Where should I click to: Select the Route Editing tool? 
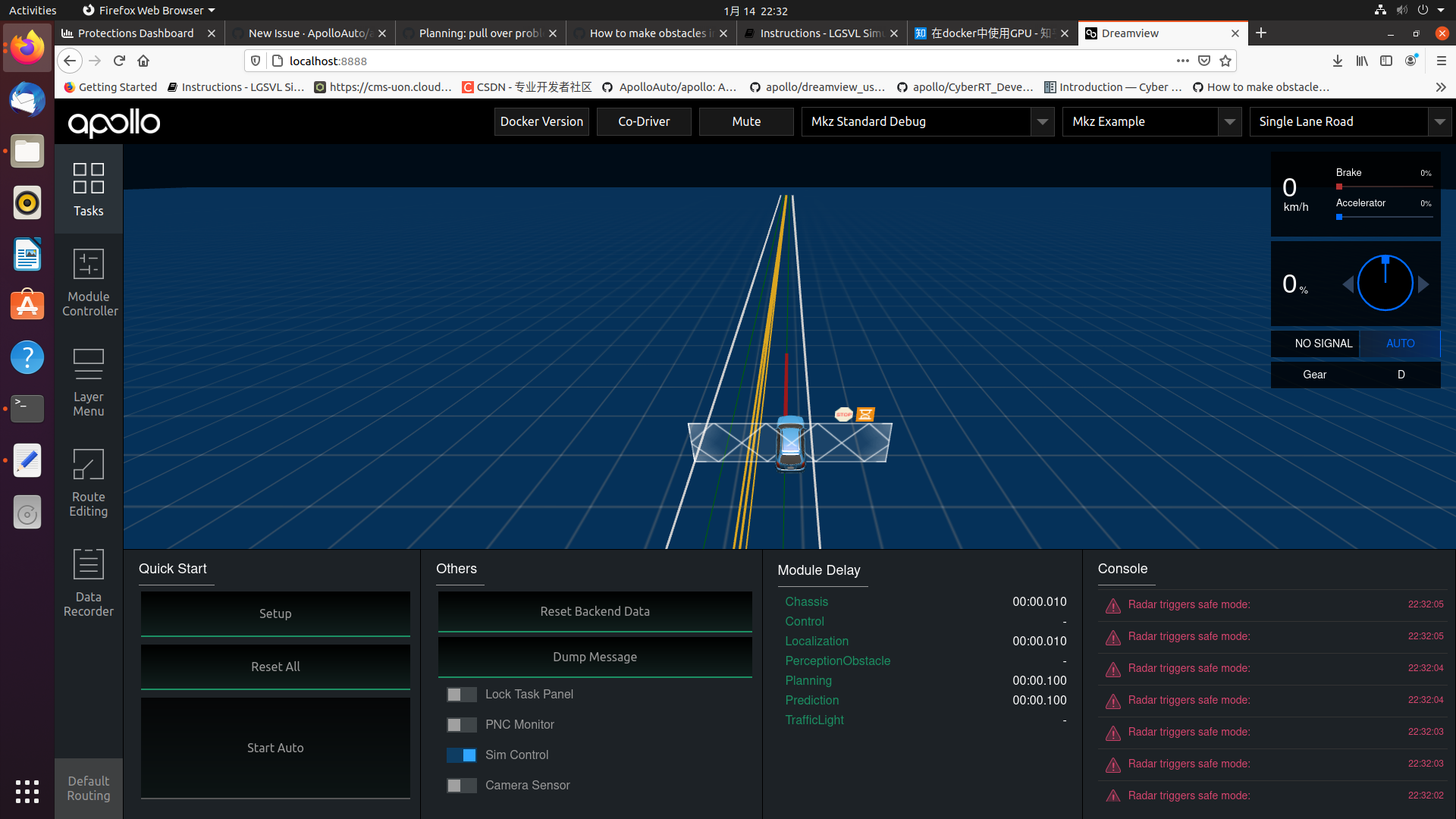coord(88,483)
